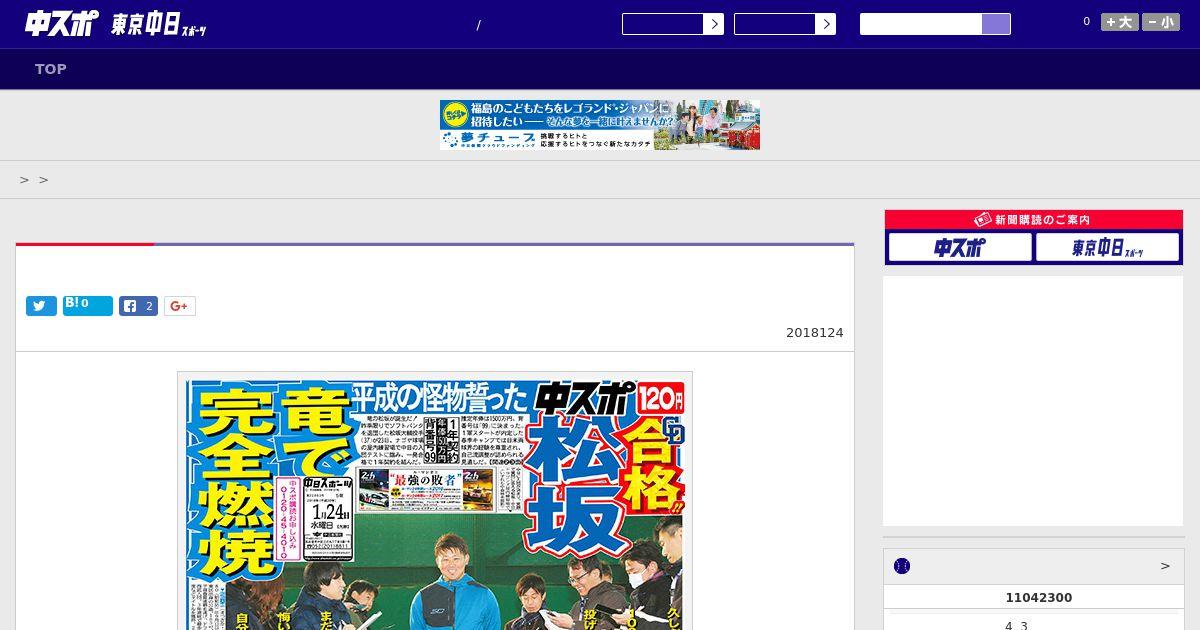Click Hatena Bookmark B! share button

[x=88, y=306]
